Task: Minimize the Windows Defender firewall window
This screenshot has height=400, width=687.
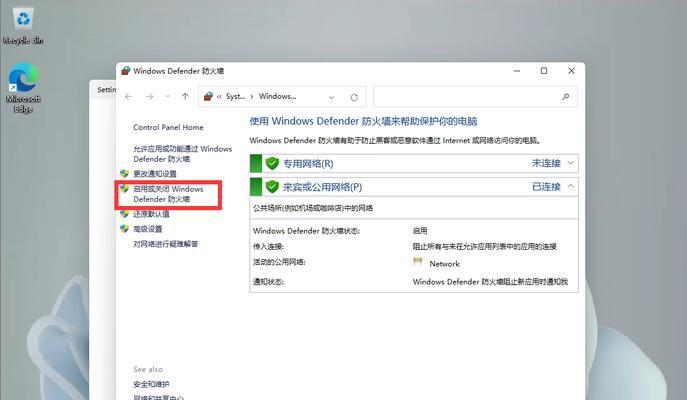Action: [517, 71]
